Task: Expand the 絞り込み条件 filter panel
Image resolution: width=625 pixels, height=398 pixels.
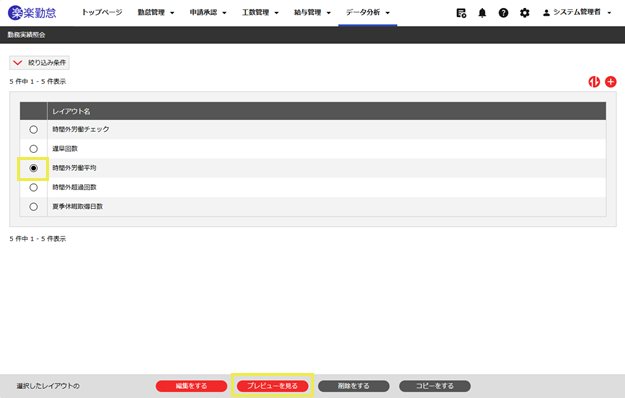Action: pyautogui.click(x=39, y=63)
